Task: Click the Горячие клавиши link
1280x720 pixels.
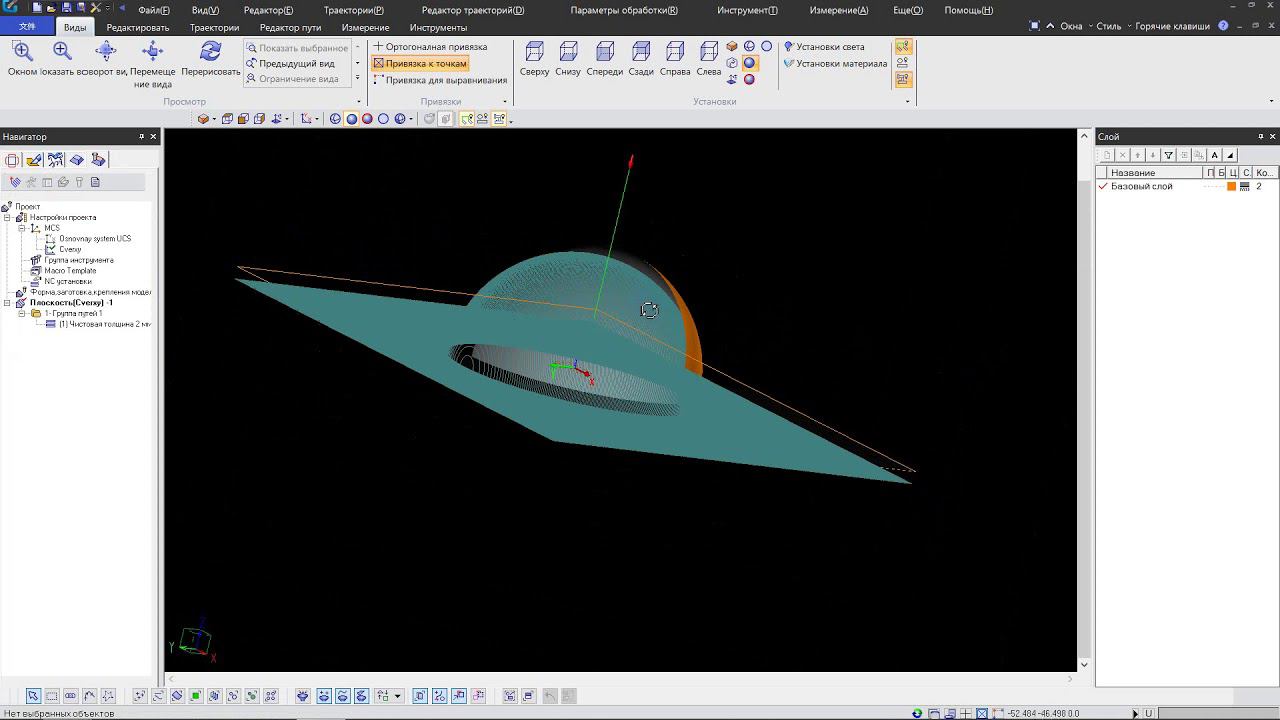Action: tap(1171, 27)
